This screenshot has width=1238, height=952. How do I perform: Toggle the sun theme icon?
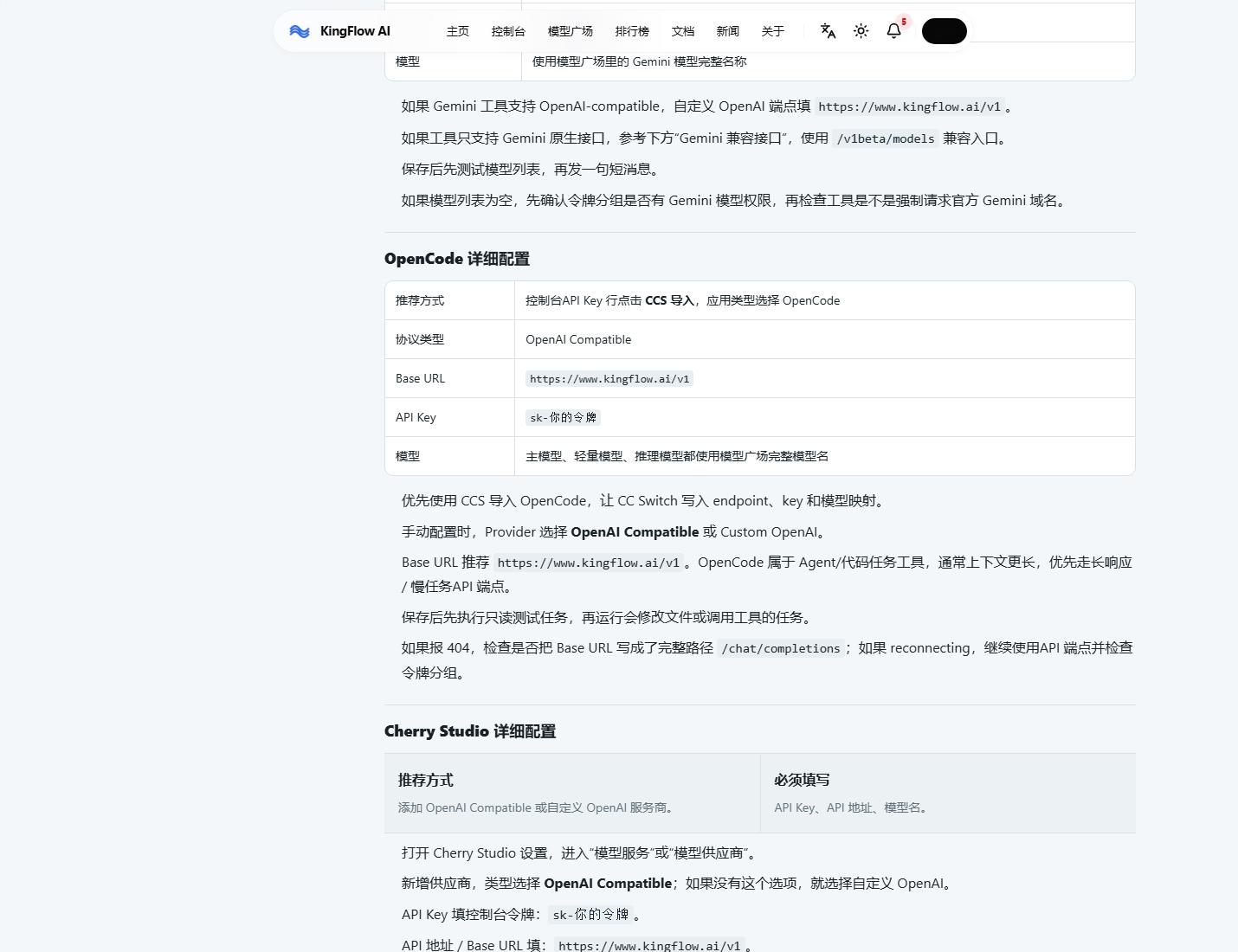pyautogui.click(x=861, y=31)
